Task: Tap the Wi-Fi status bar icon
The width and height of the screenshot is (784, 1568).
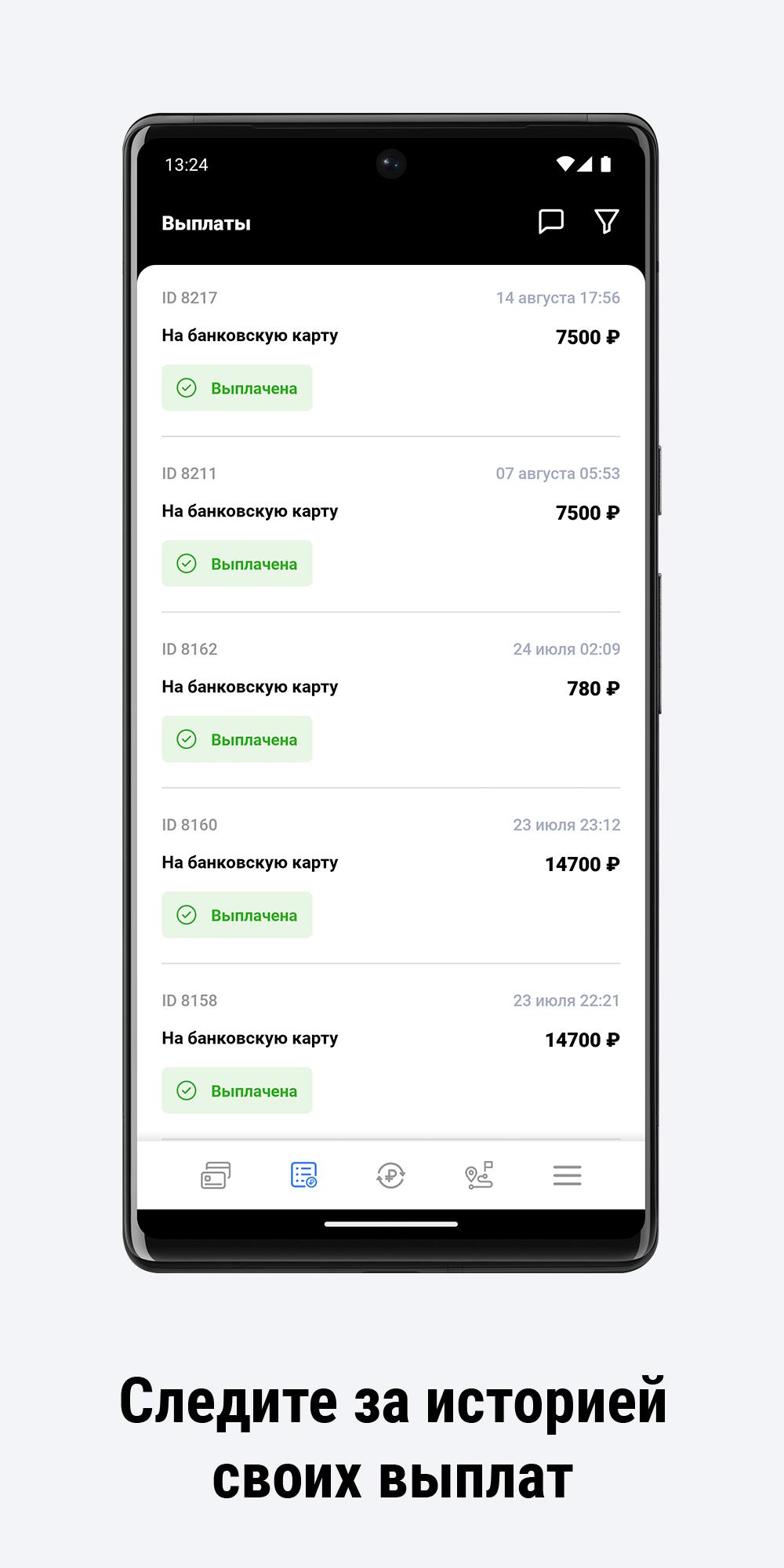Action: click(565, 164)
